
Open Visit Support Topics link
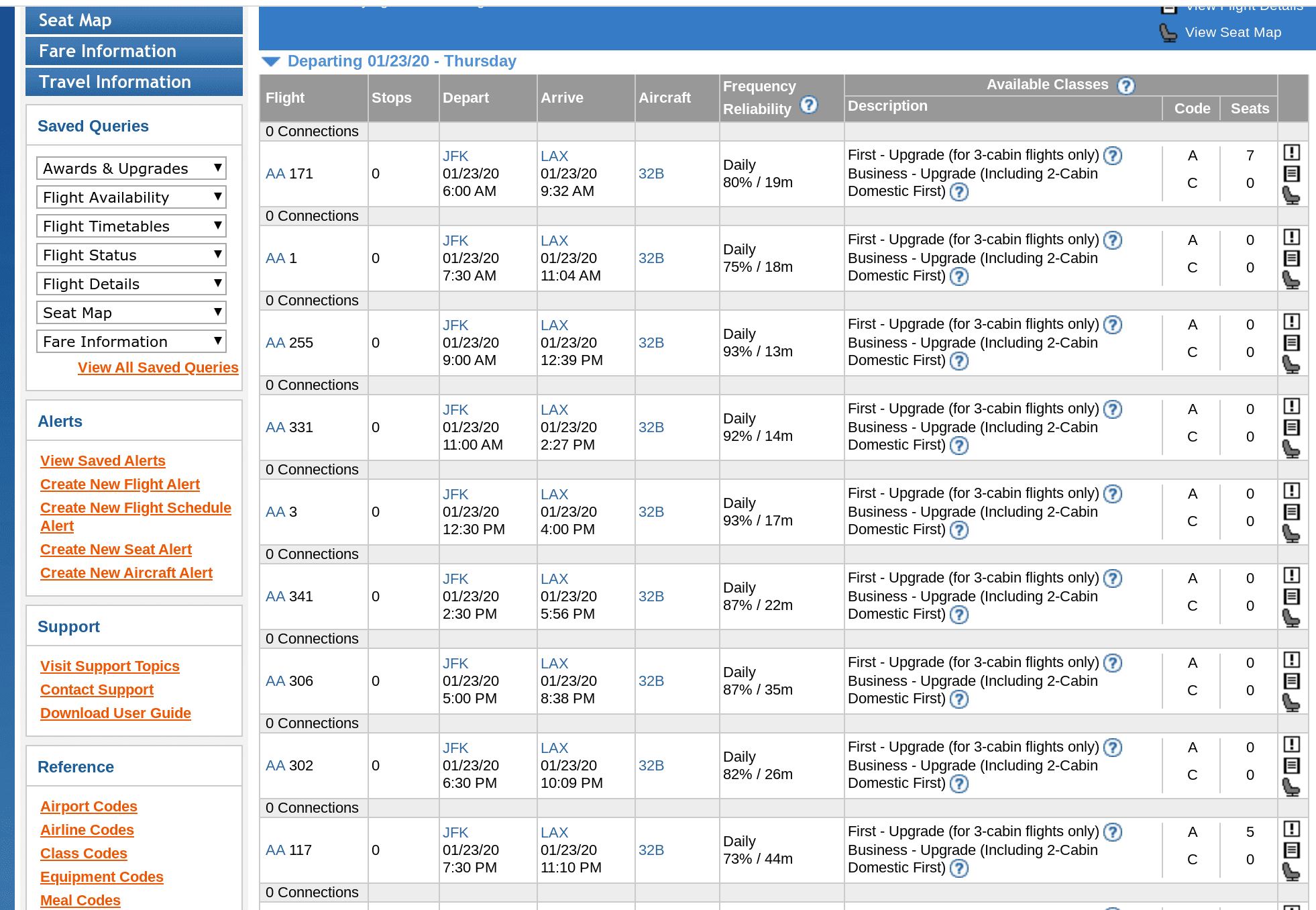coord(110,666)
